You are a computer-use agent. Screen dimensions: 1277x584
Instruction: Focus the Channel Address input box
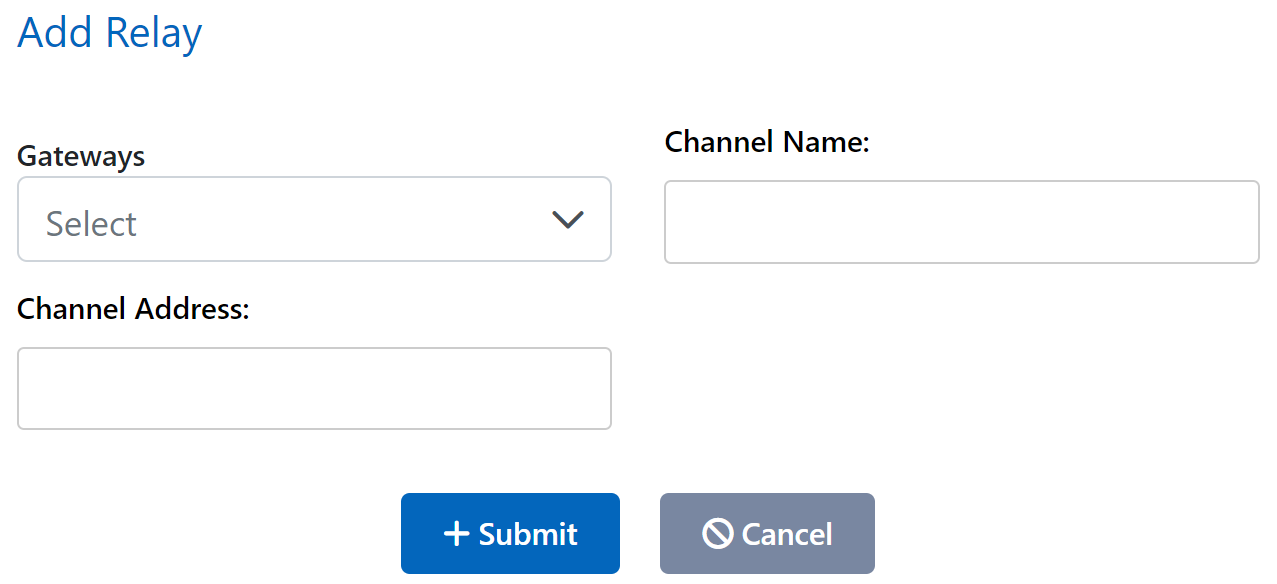[314, 388]
